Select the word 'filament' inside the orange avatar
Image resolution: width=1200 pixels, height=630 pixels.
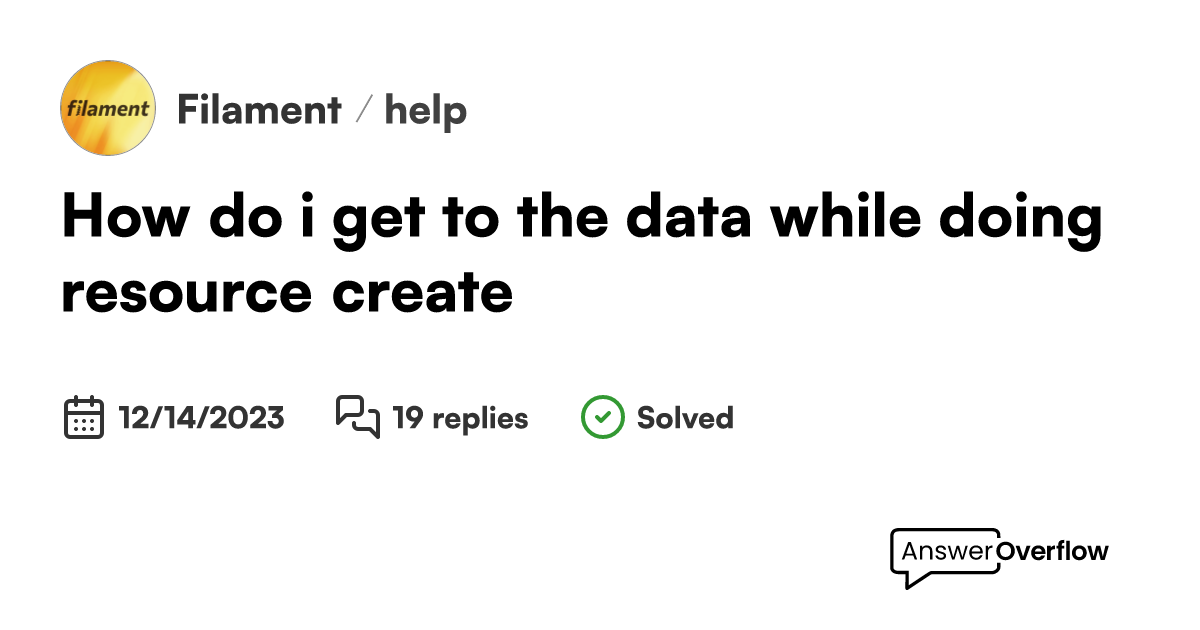tap(108, 109)
